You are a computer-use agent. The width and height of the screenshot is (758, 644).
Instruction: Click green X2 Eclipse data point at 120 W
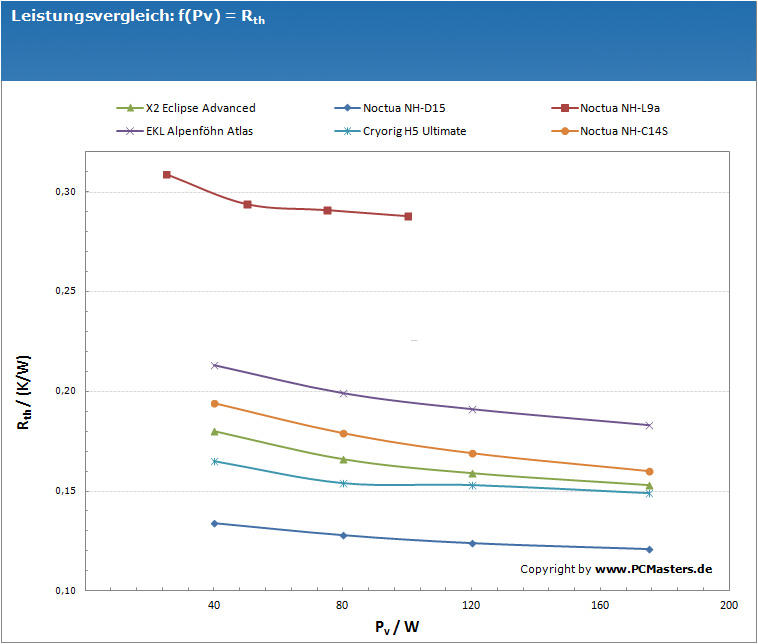pos(473,473)
